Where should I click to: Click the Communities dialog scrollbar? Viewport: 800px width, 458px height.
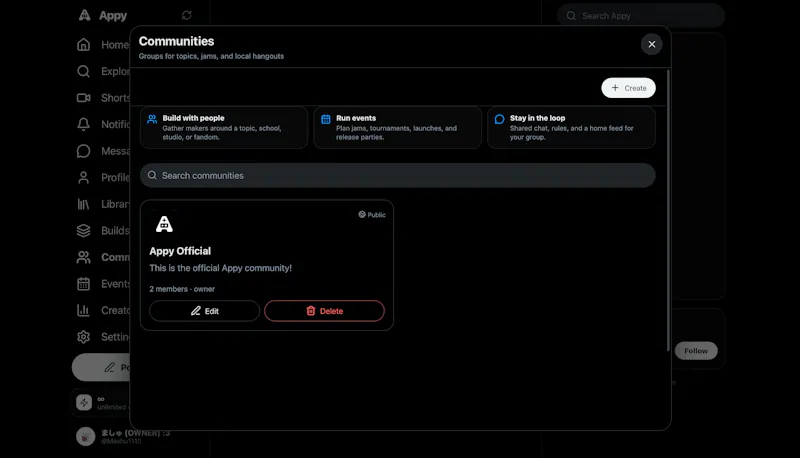coord(668,210)
